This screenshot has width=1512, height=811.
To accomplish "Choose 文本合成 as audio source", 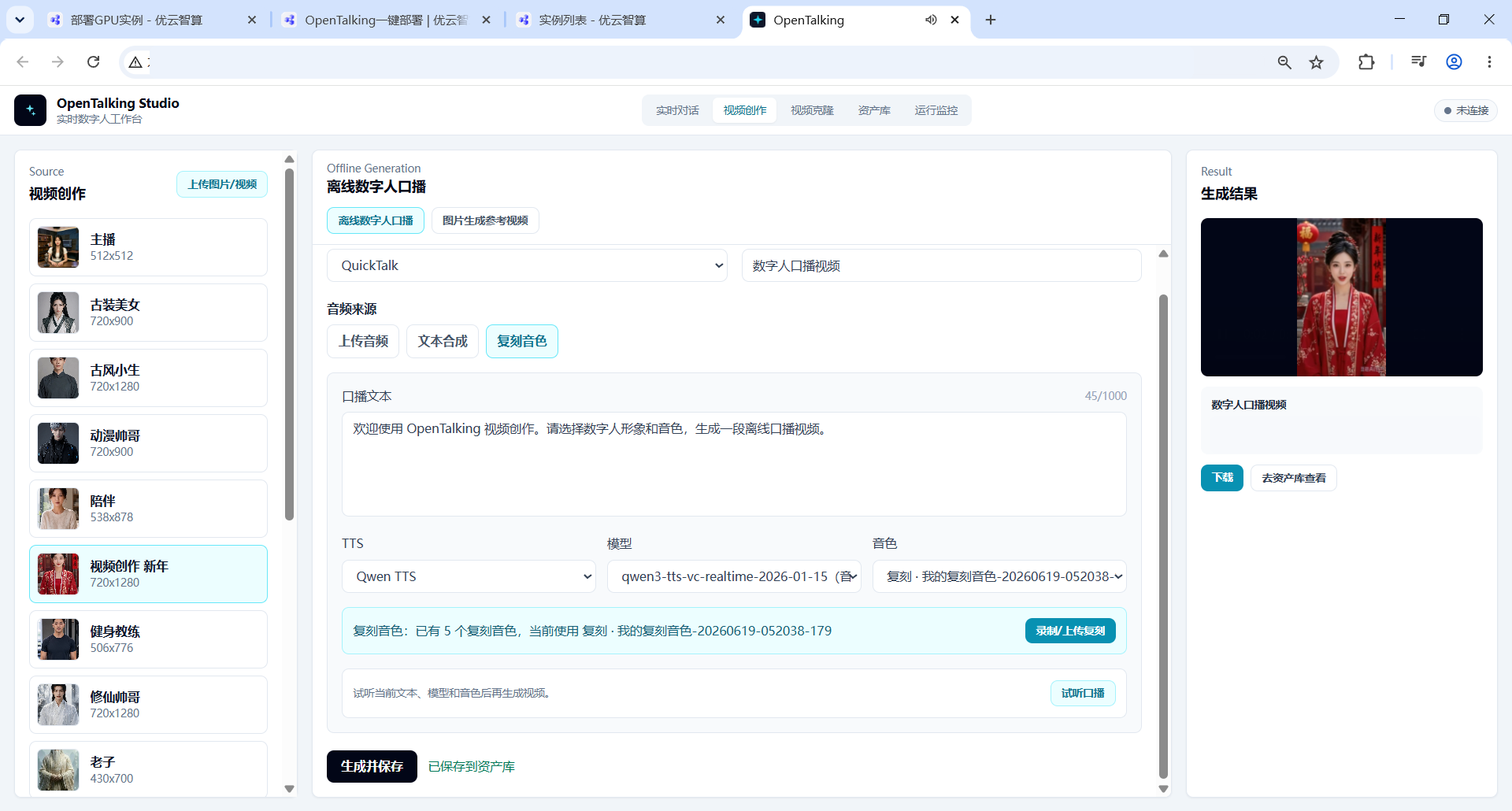I will (x=443, y=341).
